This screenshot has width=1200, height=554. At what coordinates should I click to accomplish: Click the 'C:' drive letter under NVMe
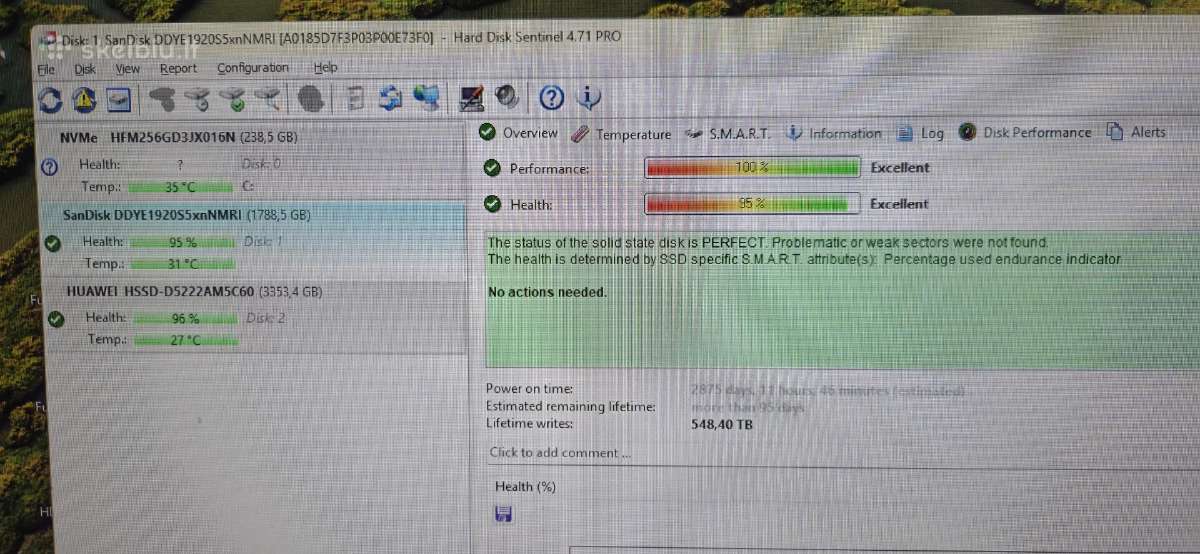248,186
